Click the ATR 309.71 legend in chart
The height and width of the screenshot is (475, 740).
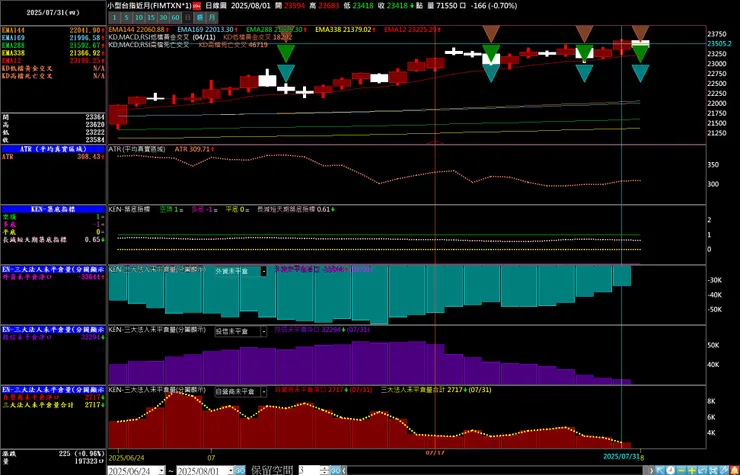(x=193, y=149)
